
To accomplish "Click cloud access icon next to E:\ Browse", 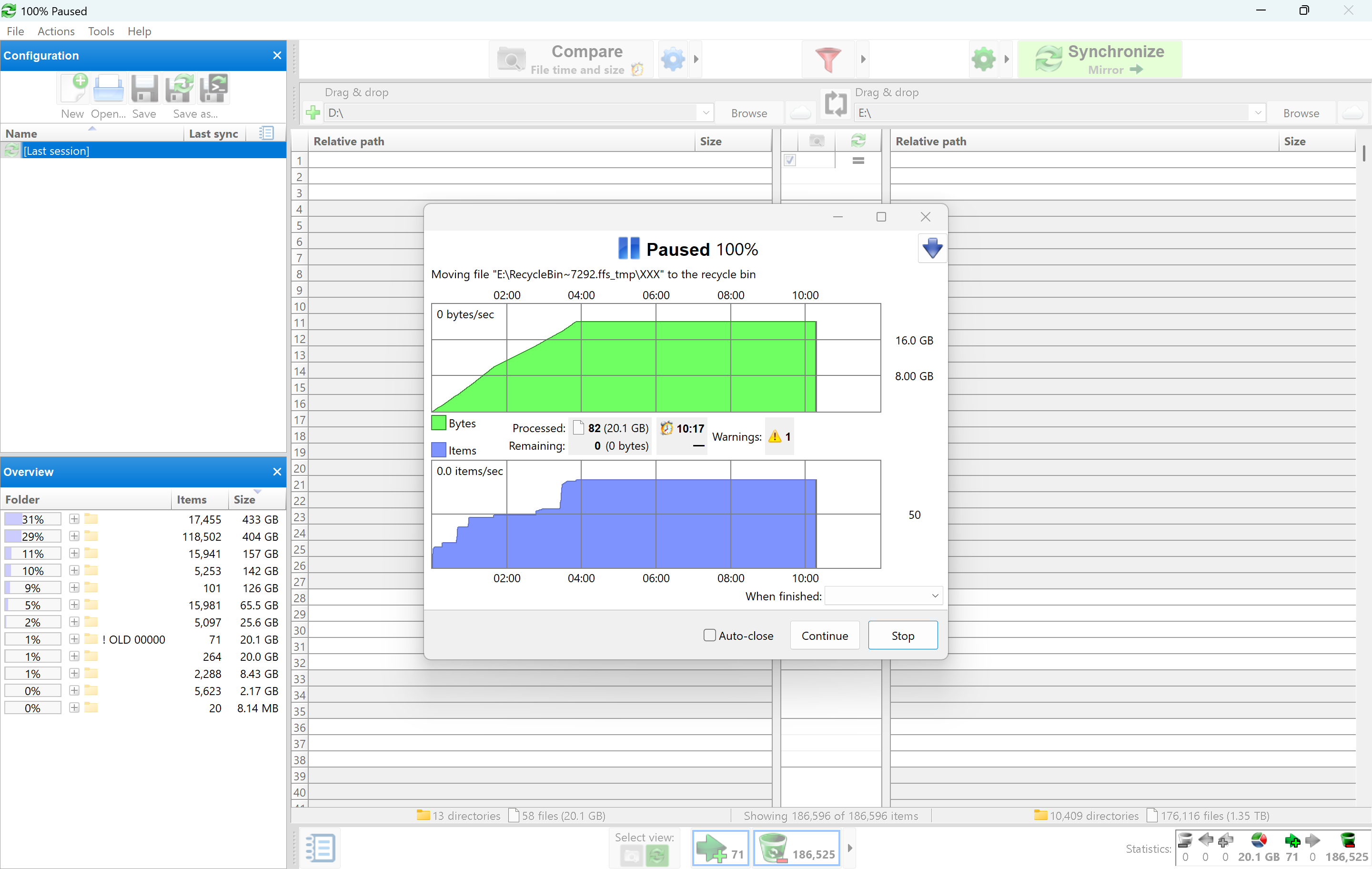I will coord(1352,113).
